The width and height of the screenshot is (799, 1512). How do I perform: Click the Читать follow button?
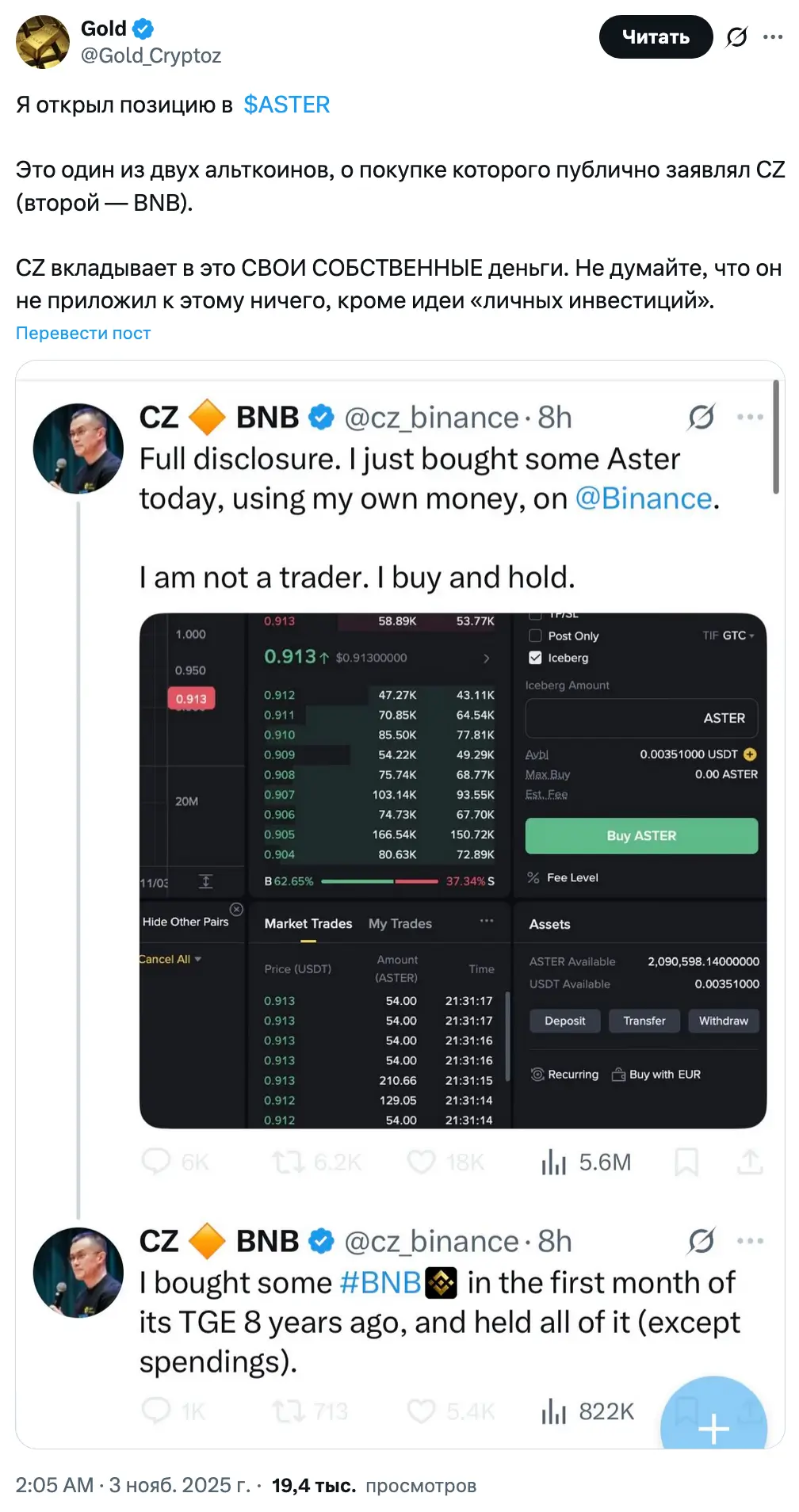(x=656, y=37)
